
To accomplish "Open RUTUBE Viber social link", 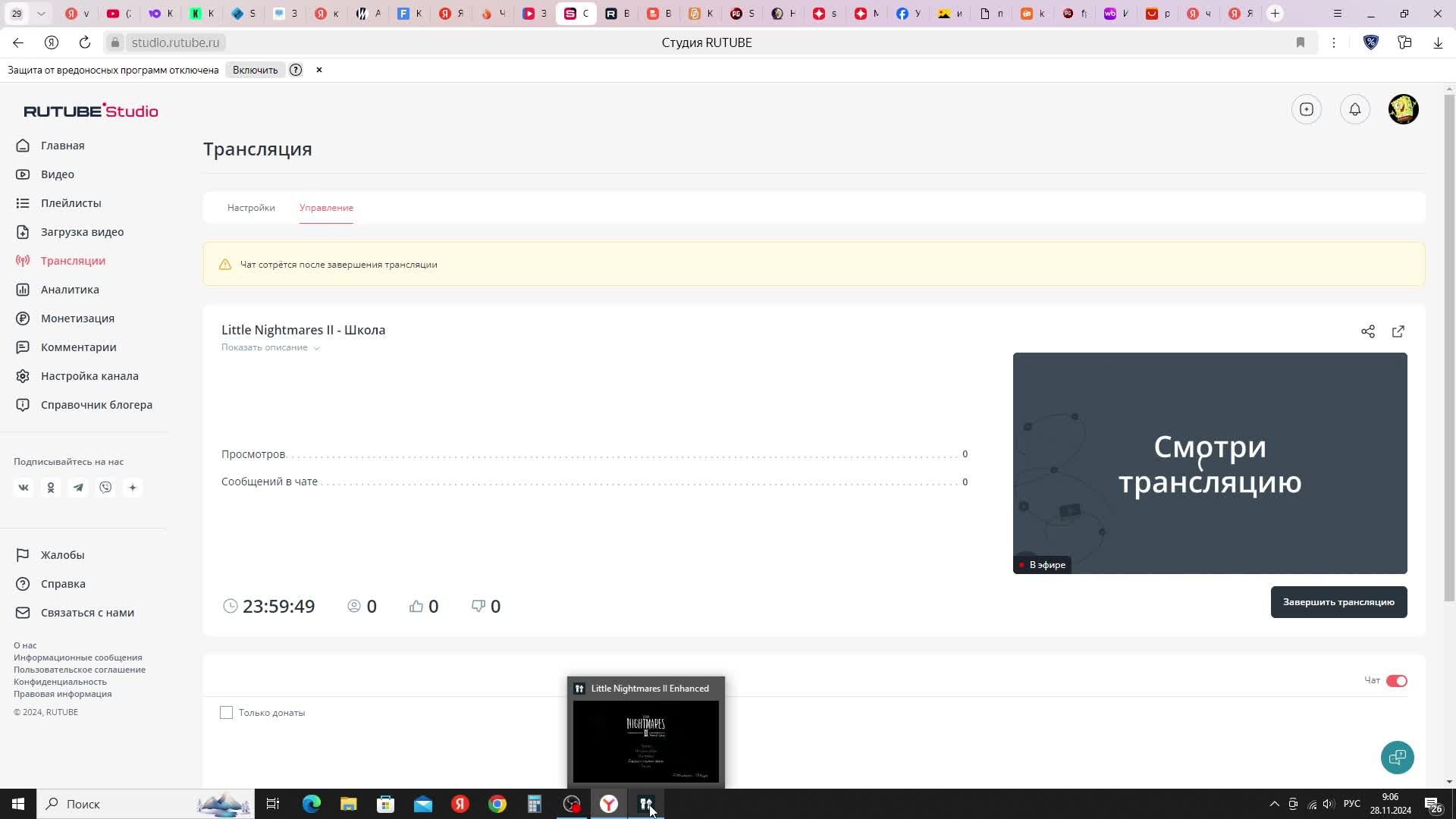I will 105,488.
